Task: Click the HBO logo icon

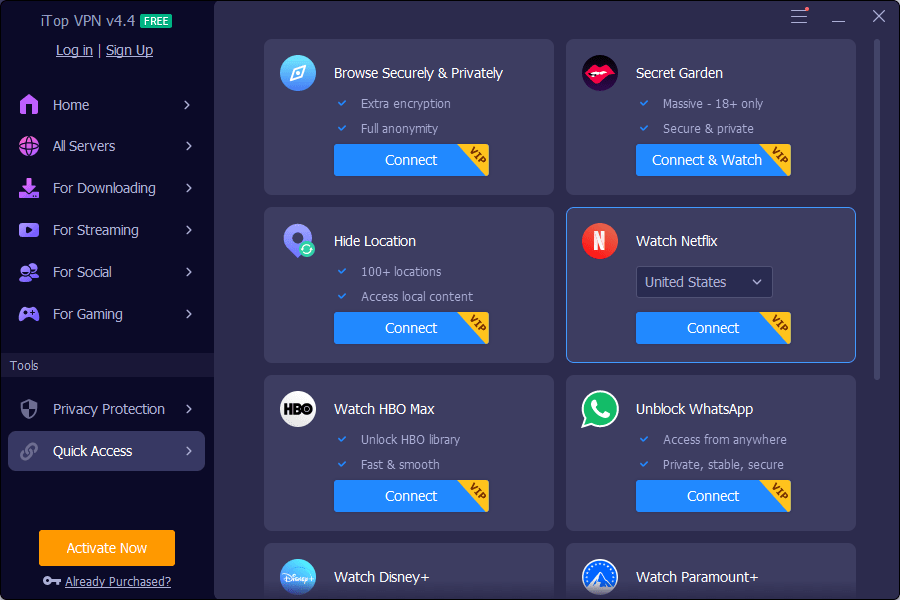Action: [298, 409]
